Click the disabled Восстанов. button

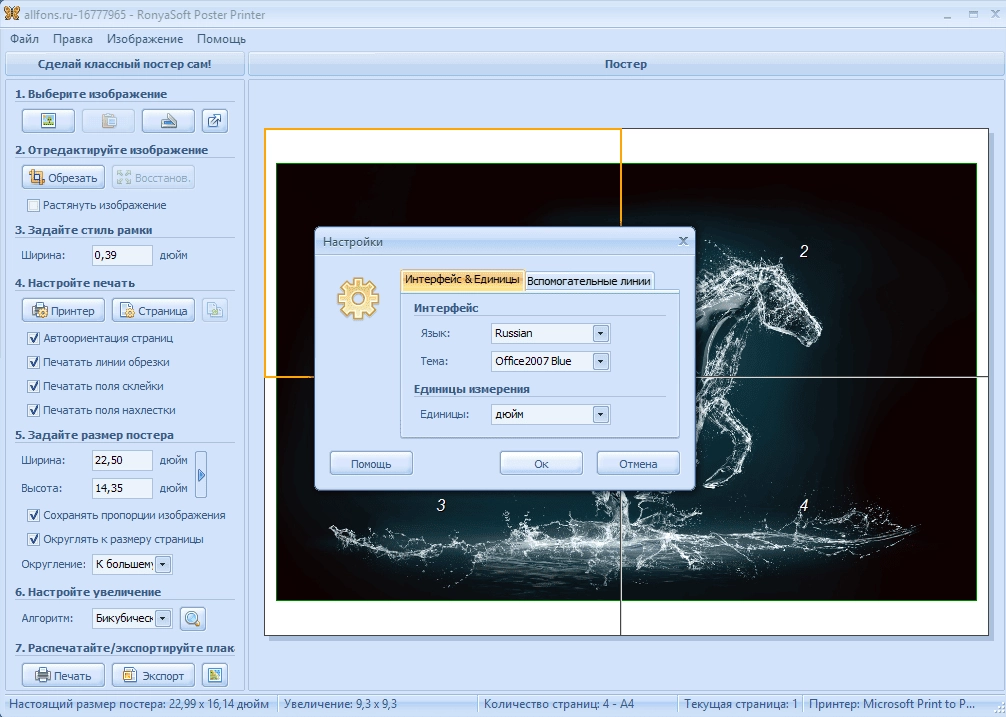[x=153, y=178]
